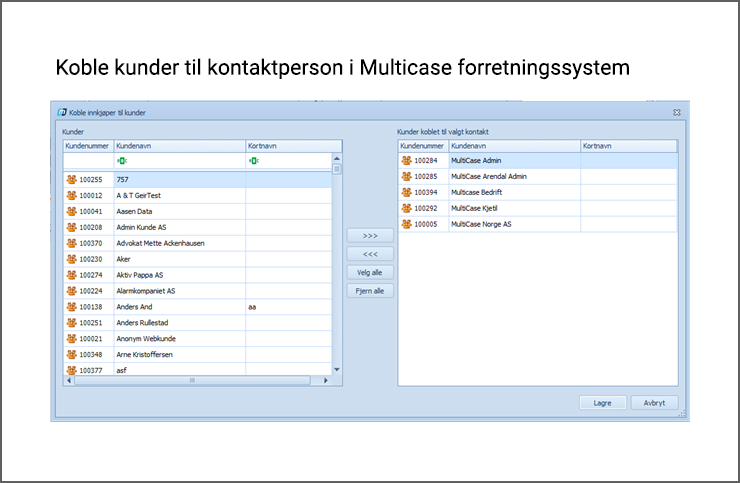
Task: Click the right arrow of the horizontal scrollbar
Action: (x=326, y=380)
